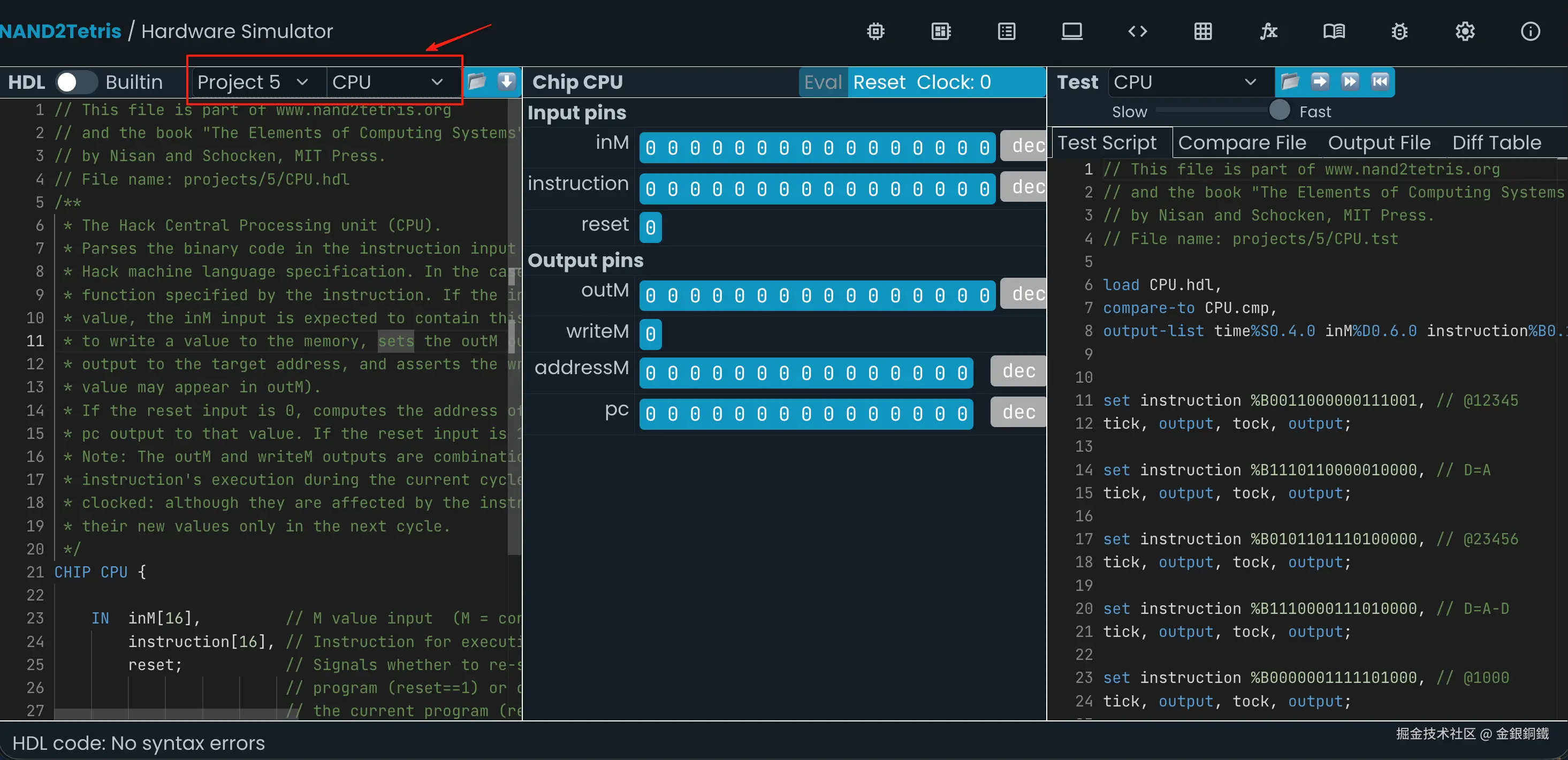This screenshot has width=1568, height=760.
Task: Rewind the test script to start
Action: [x=1380, y=81]
